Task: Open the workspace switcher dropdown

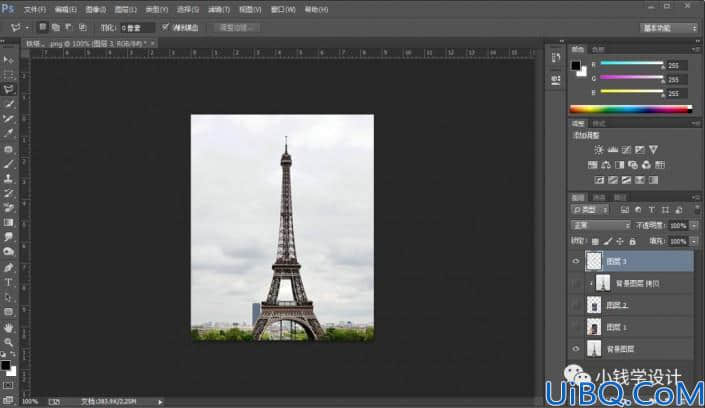Action: click(x=669, y=28)
